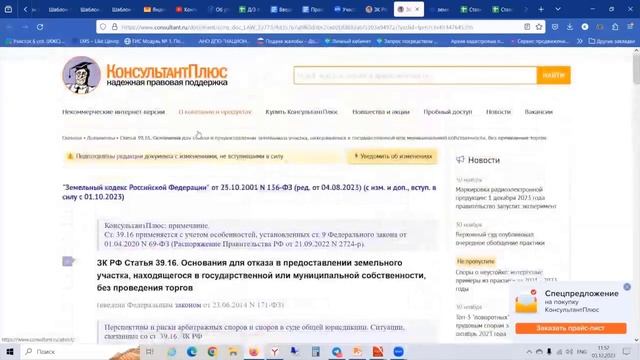Open 'Новшества и акции' menu item

click(381, 112)
